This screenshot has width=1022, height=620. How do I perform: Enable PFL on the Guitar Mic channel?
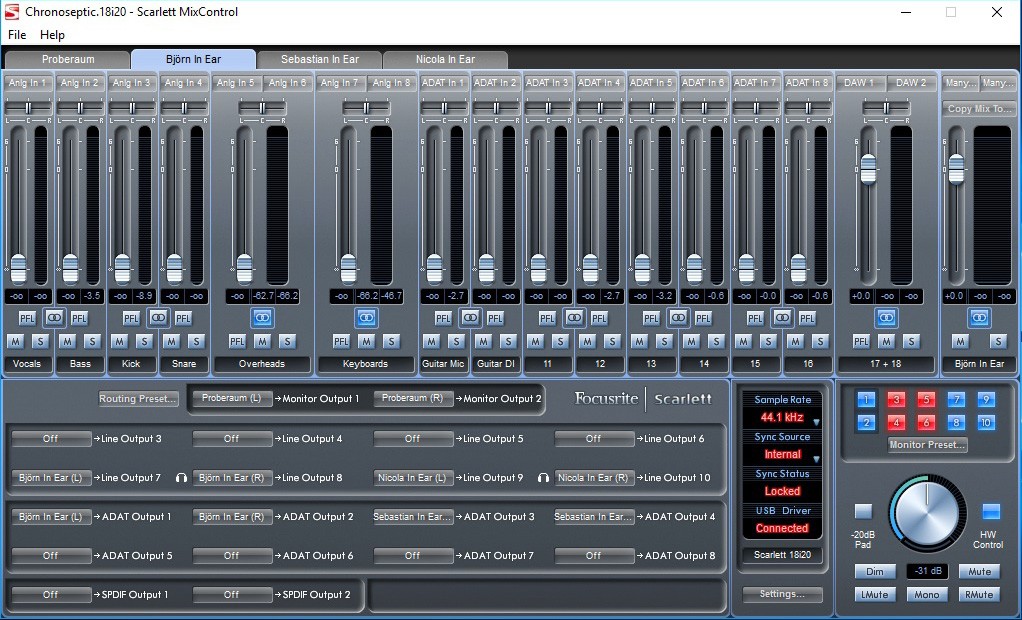point(443,318)
